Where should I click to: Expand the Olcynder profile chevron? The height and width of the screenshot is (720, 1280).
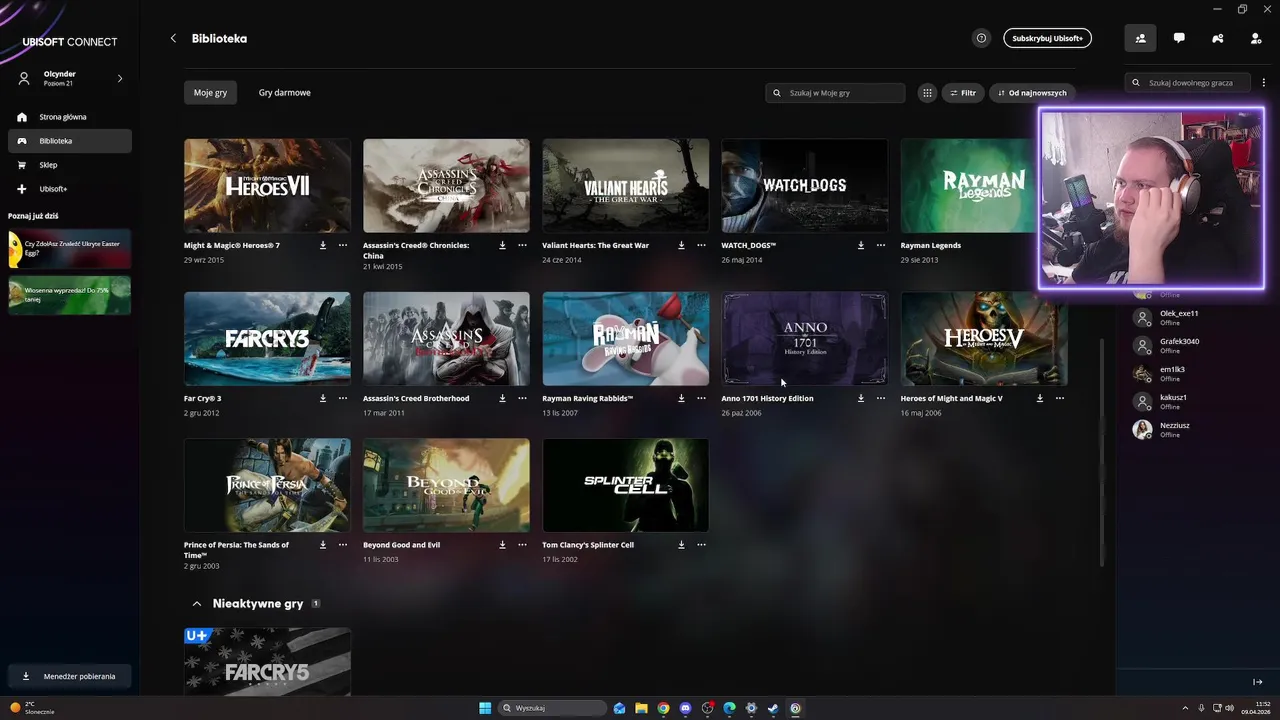pos(120,78)
